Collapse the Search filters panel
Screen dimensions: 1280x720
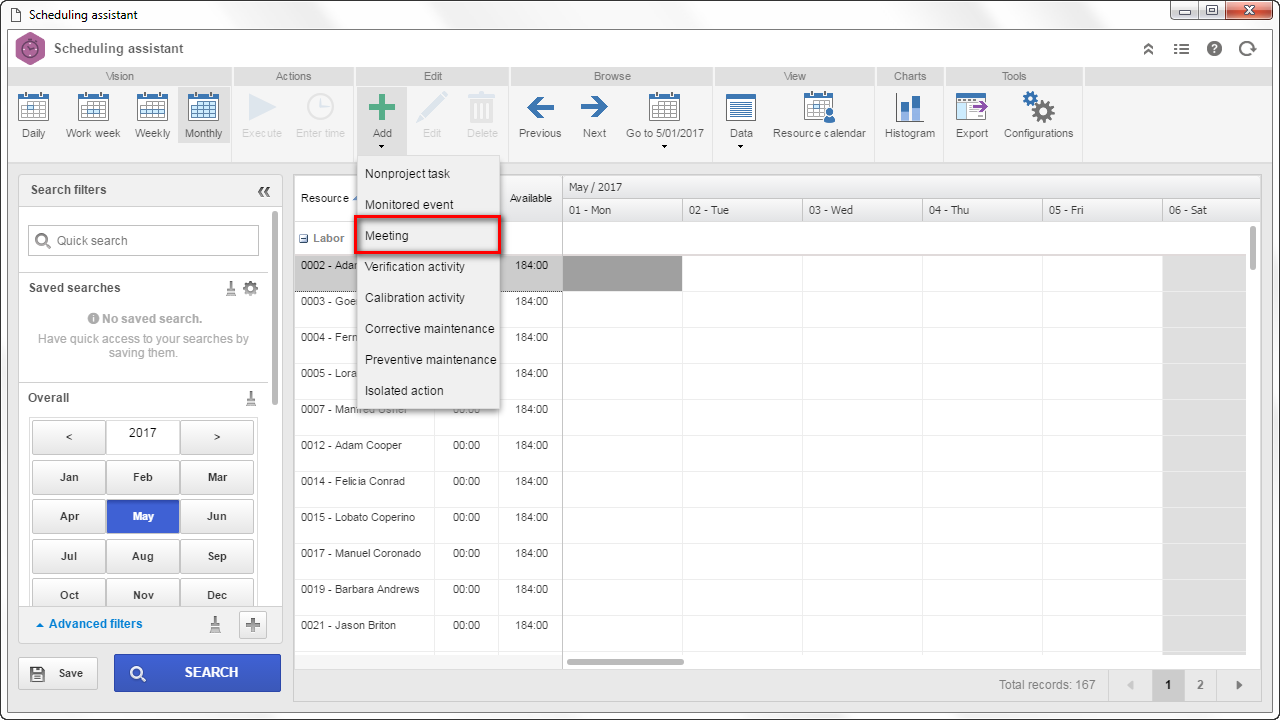264,191
